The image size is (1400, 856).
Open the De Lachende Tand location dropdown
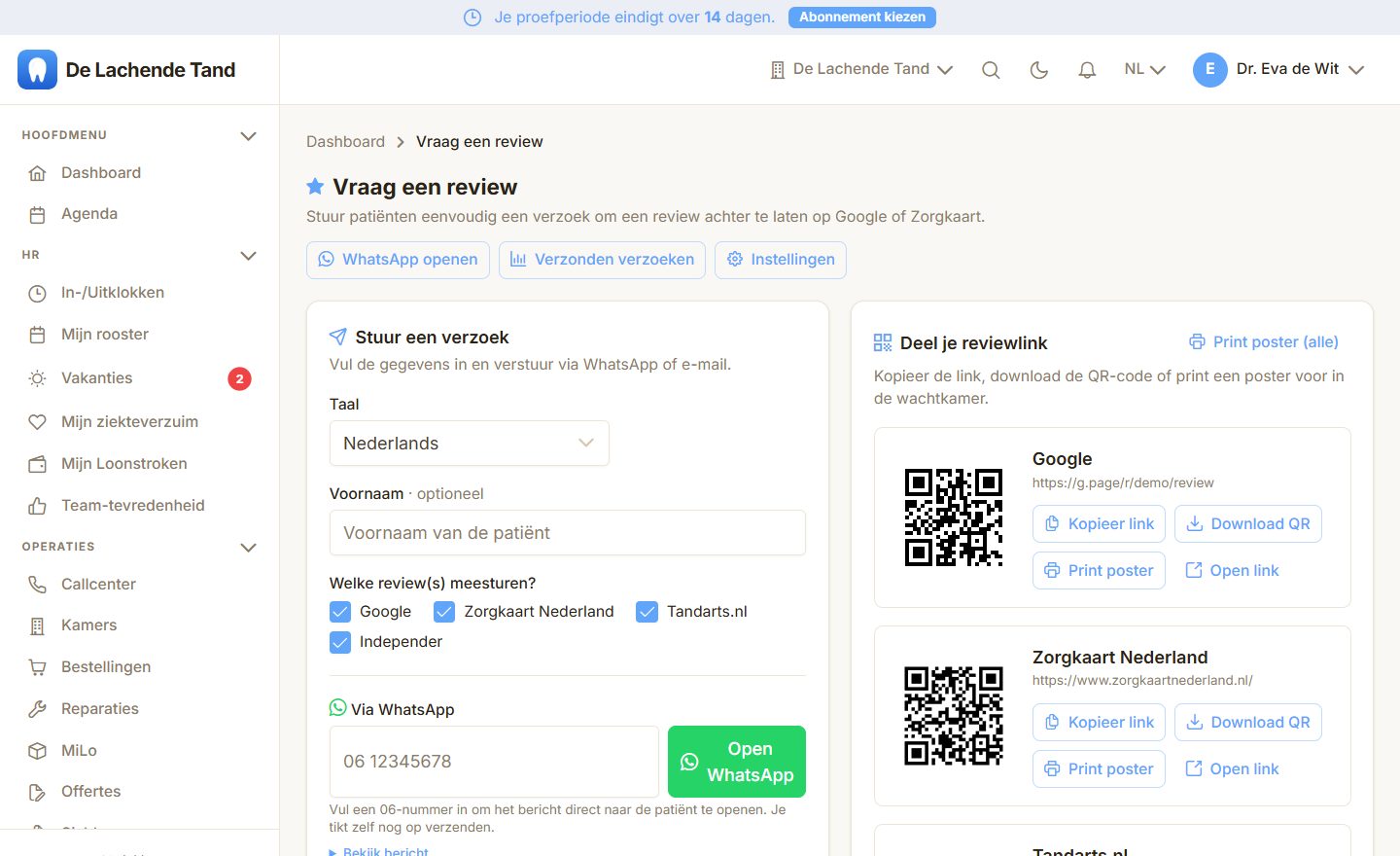coord(861,69)
